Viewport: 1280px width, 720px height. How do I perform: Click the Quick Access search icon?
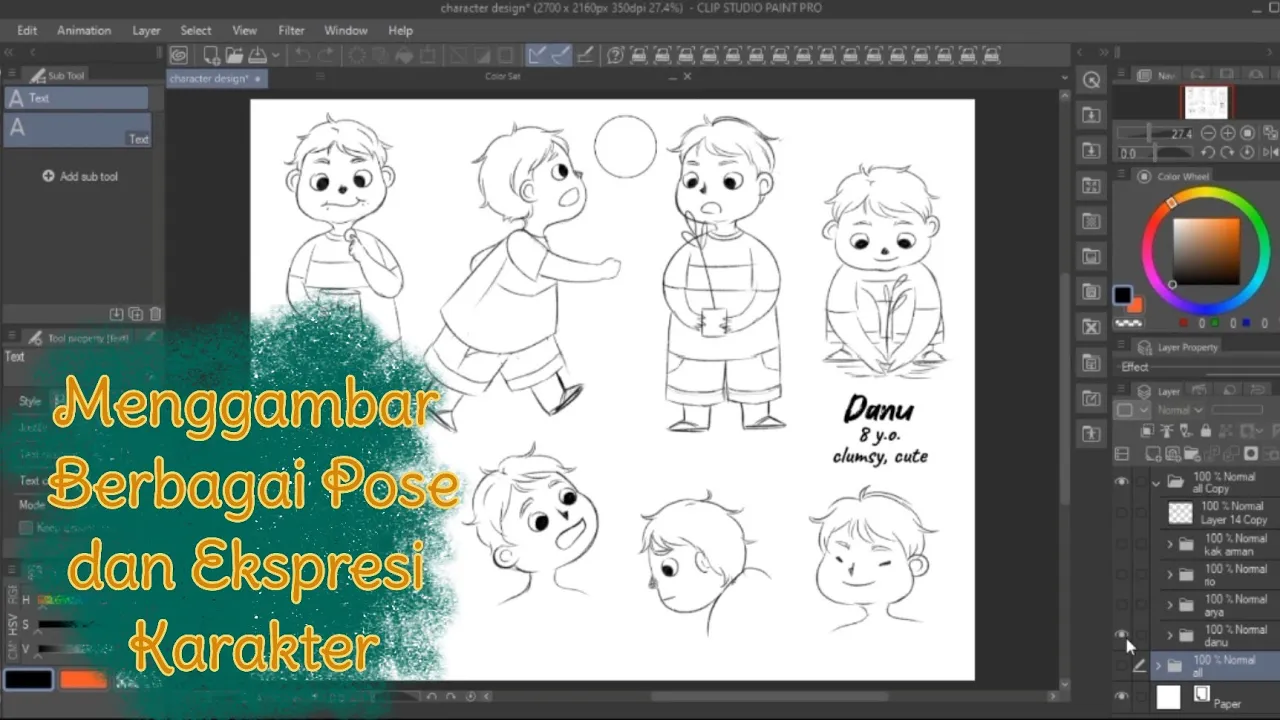(x=1091, y=80)
